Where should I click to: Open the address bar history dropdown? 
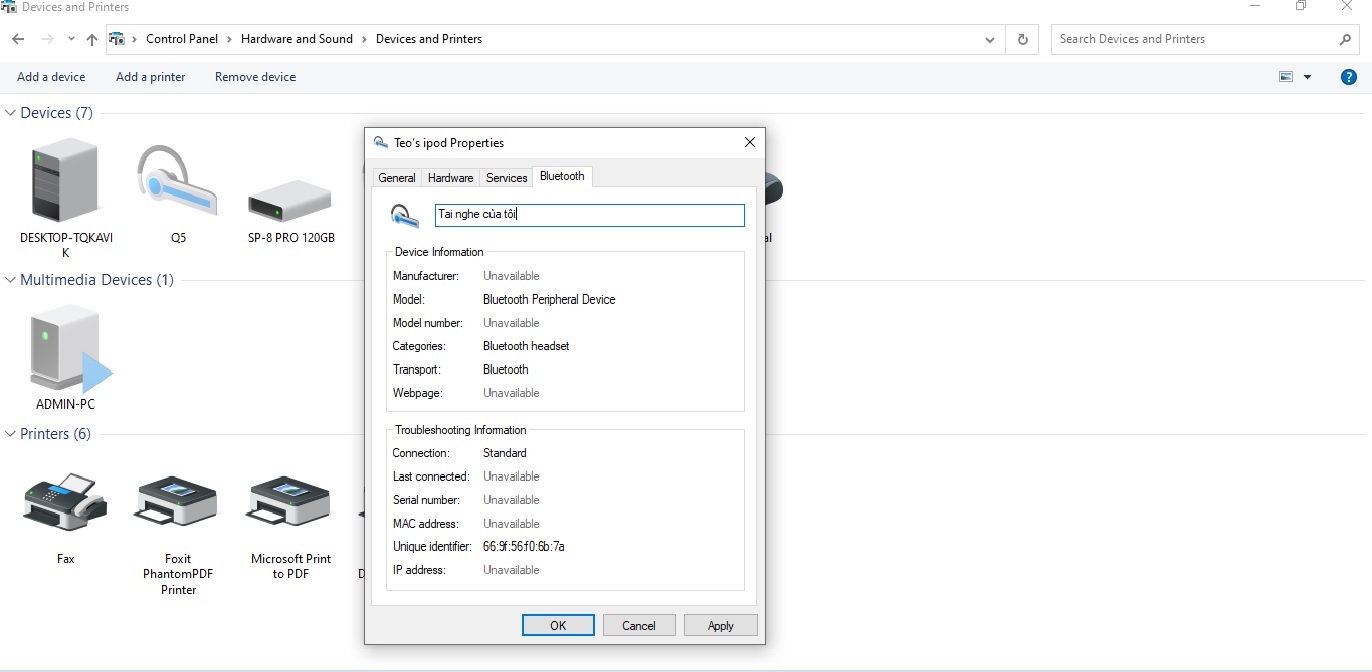tap(990, 40)
